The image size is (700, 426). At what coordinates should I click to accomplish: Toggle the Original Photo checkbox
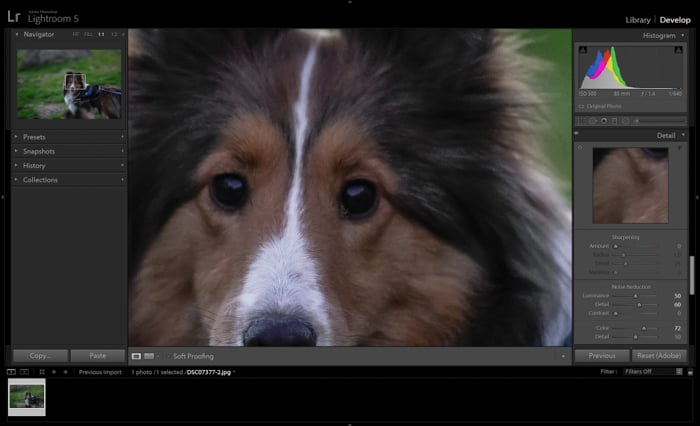581,107
